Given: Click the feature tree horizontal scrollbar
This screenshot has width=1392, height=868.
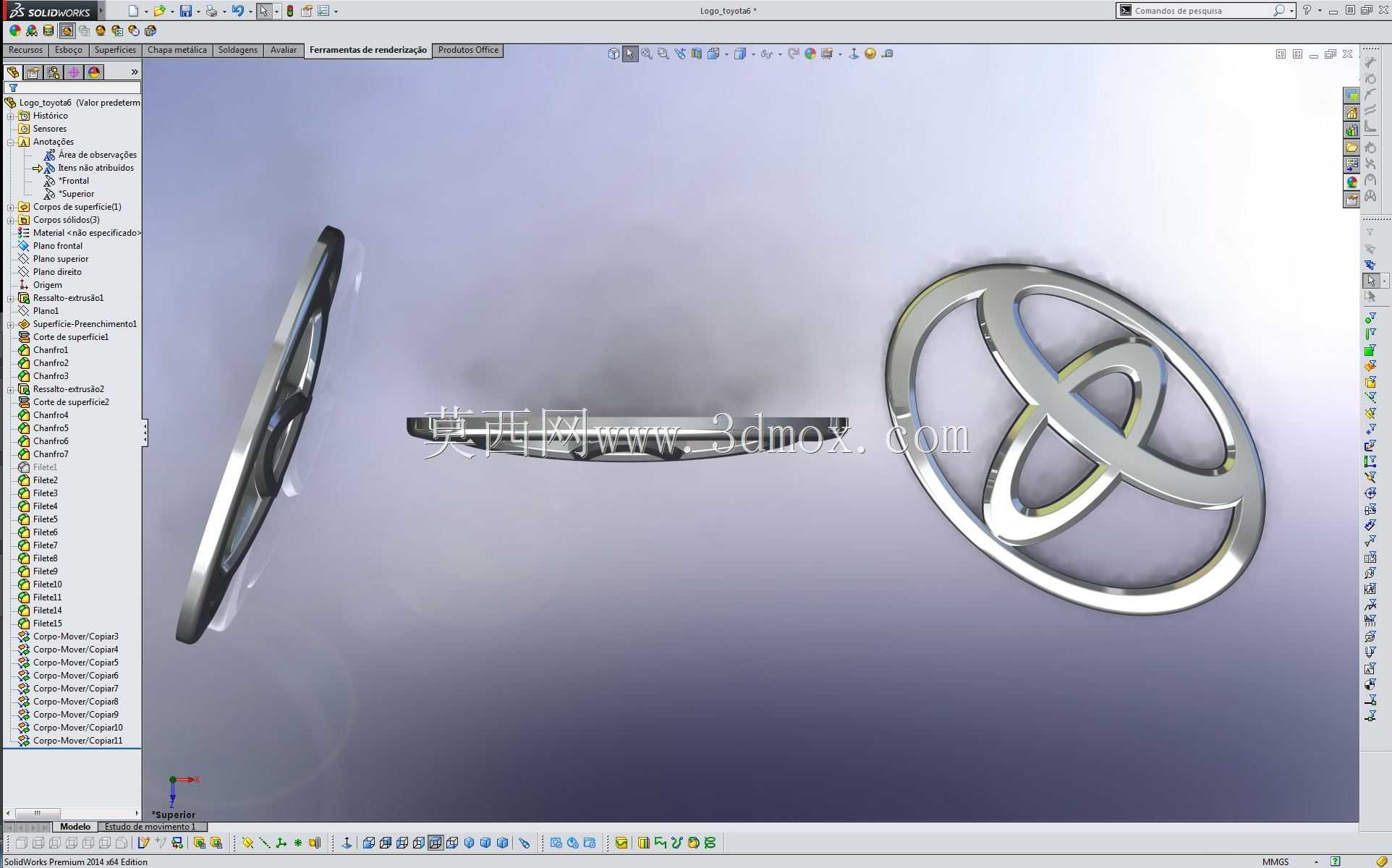Looking at the screenshot, I should 72,813.
